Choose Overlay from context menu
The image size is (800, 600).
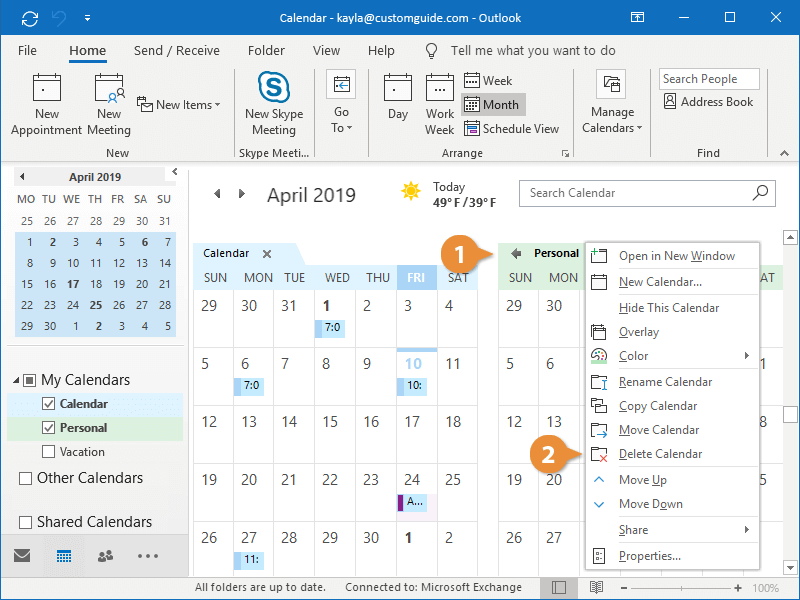tap(672, 332)
